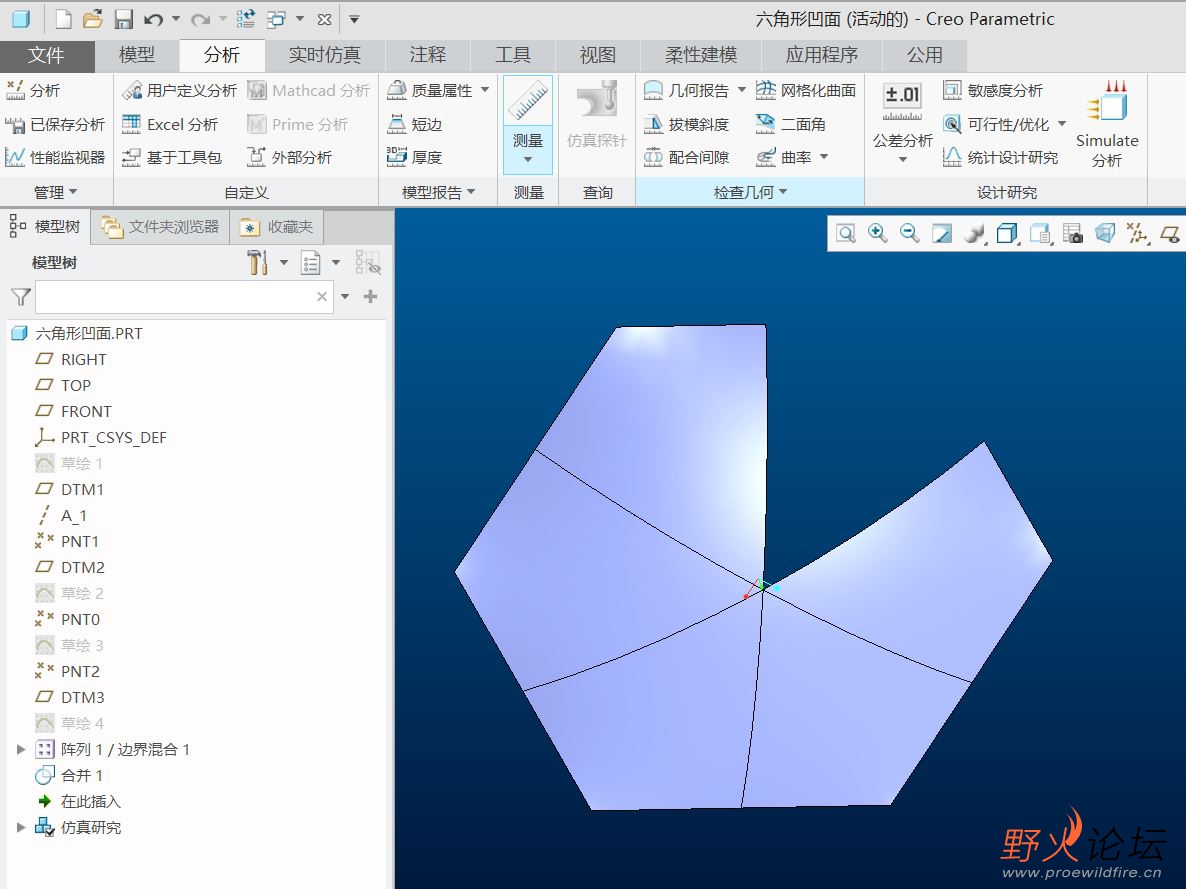Click the view manager icon
Viewport: 1186px width, 889px height.
click(x=1073, y=233)
